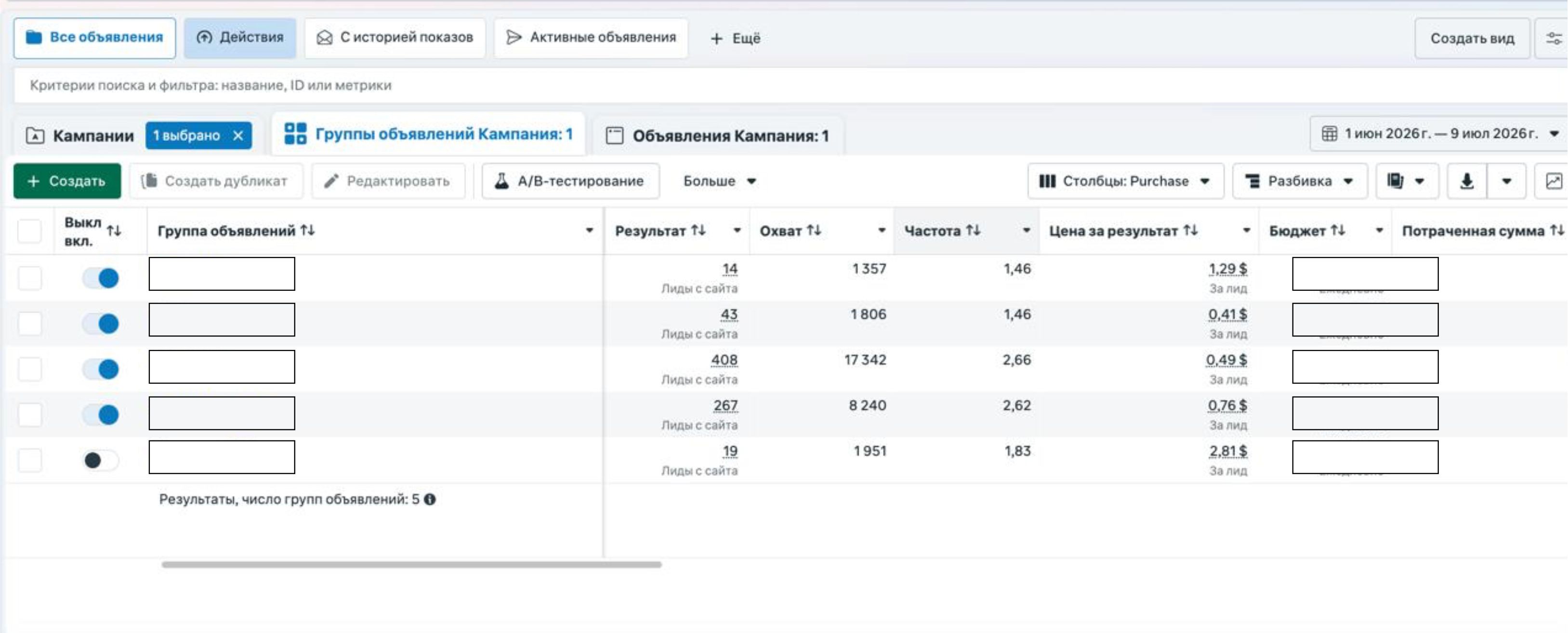Click cost per result 2,81 $
The width and height of the screenshot is (1568, 633).
[x=1228, y=451]
